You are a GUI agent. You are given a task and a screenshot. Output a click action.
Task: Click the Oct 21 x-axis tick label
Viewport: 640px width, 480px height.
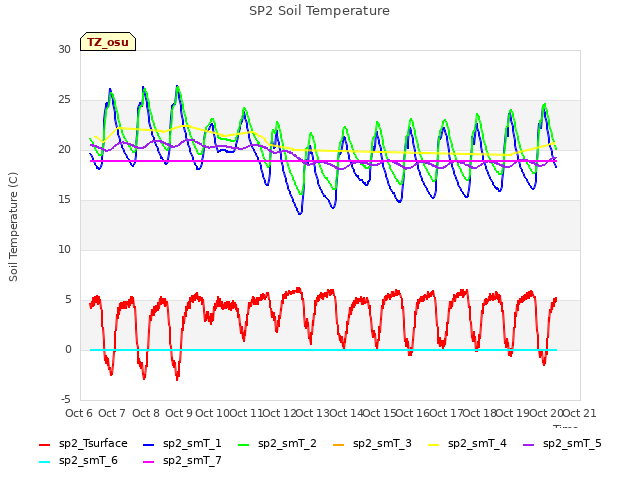click(580, 413)
